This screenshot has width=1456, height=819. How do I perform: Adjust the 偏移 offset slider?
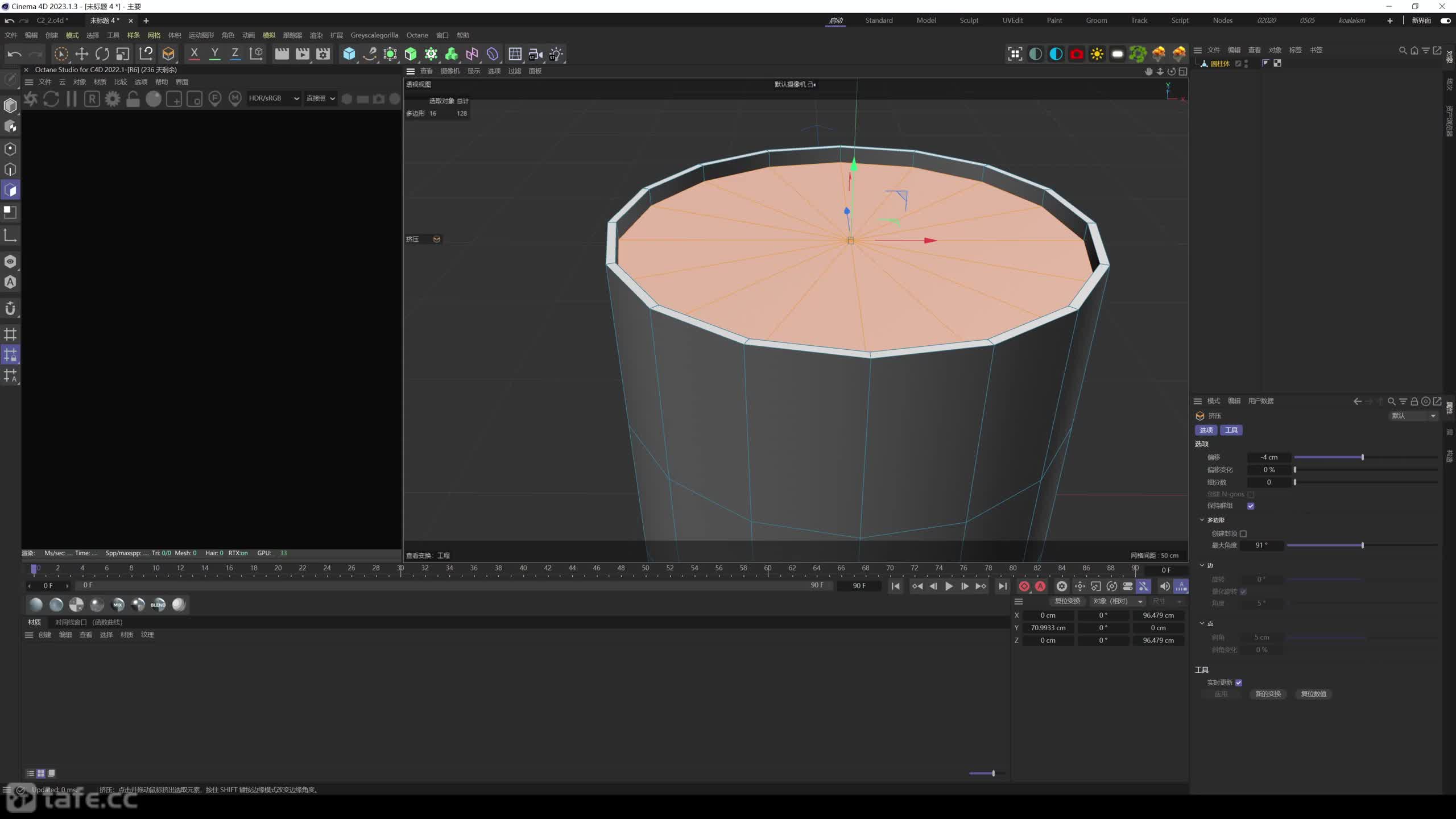click(1366, 457)
